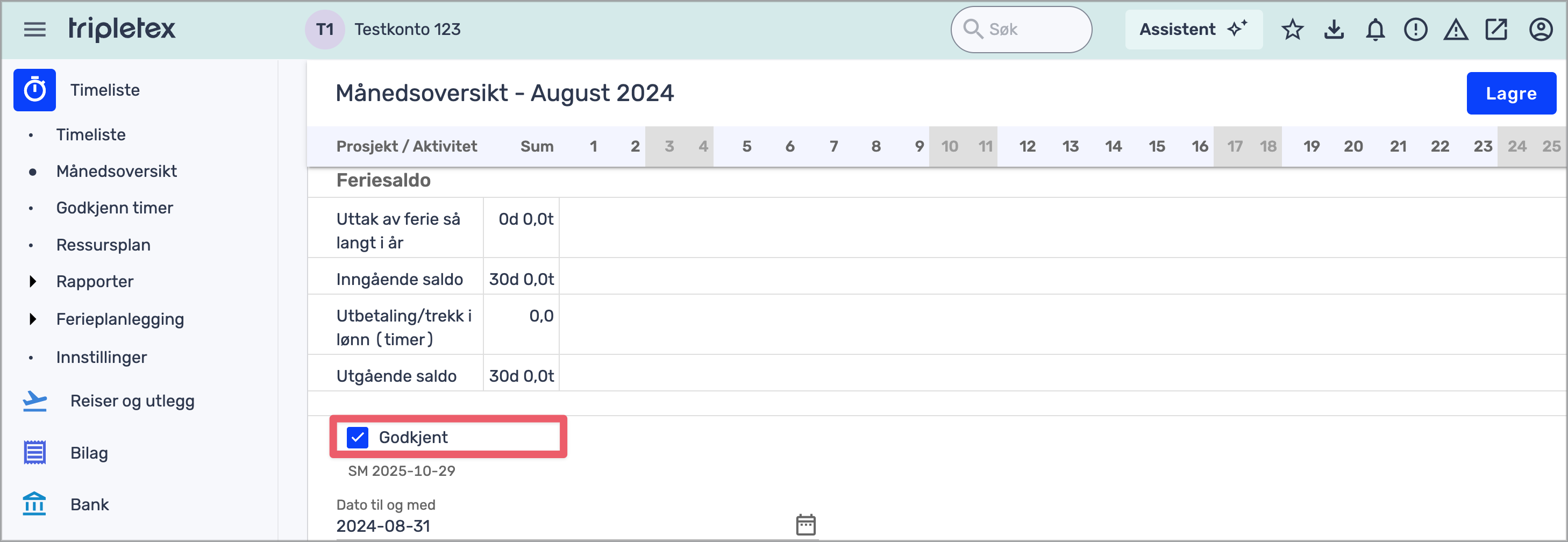Open the Reiser og utlegg section
1568x542 pixels.
(132, 401)
